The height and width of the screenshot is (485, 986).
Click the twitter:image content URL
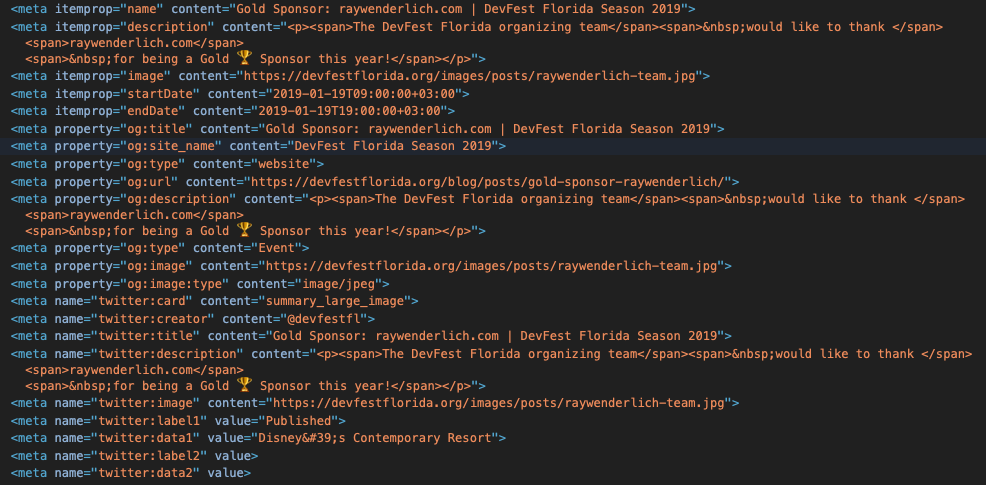500,403
